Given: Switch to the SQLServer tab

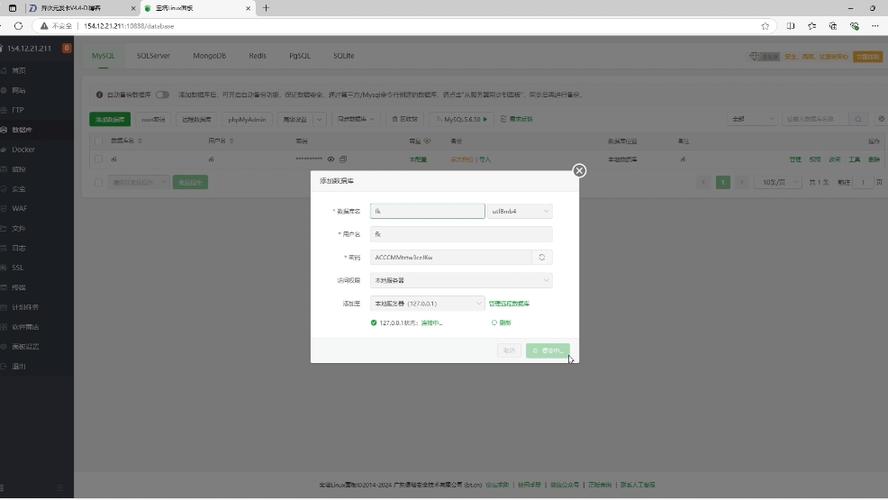Looking at the screenshot, I should click(x=153, y=56).
